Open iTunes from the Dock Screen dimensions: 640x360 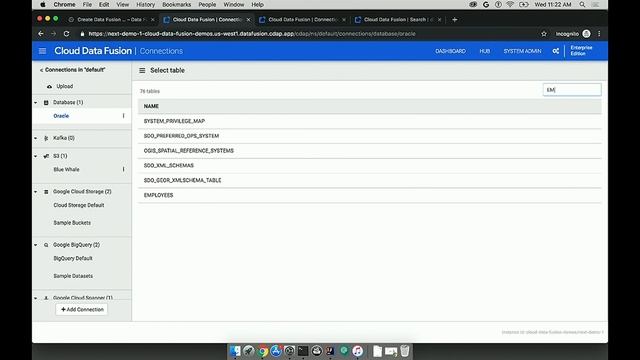[x=358, y=351]
